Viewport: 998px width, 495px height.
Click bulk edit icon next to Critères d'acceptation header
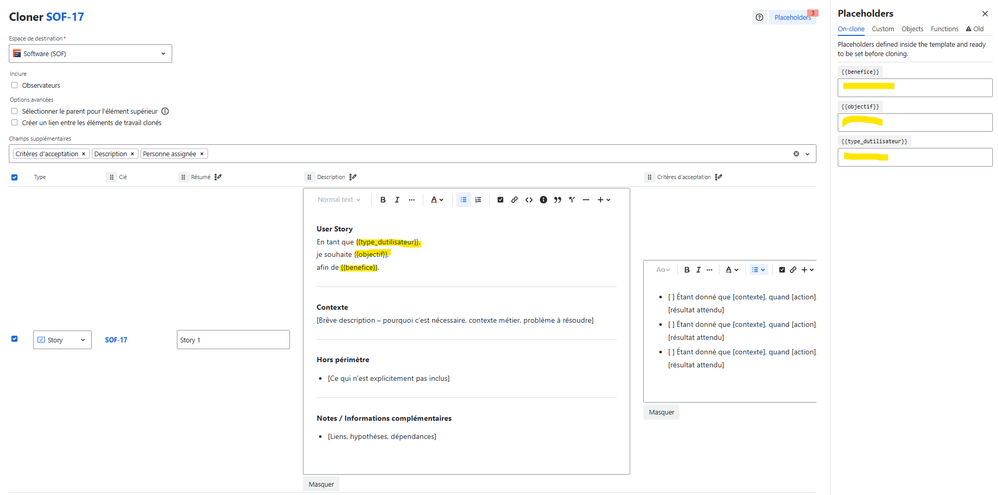[x=719, y=178]
